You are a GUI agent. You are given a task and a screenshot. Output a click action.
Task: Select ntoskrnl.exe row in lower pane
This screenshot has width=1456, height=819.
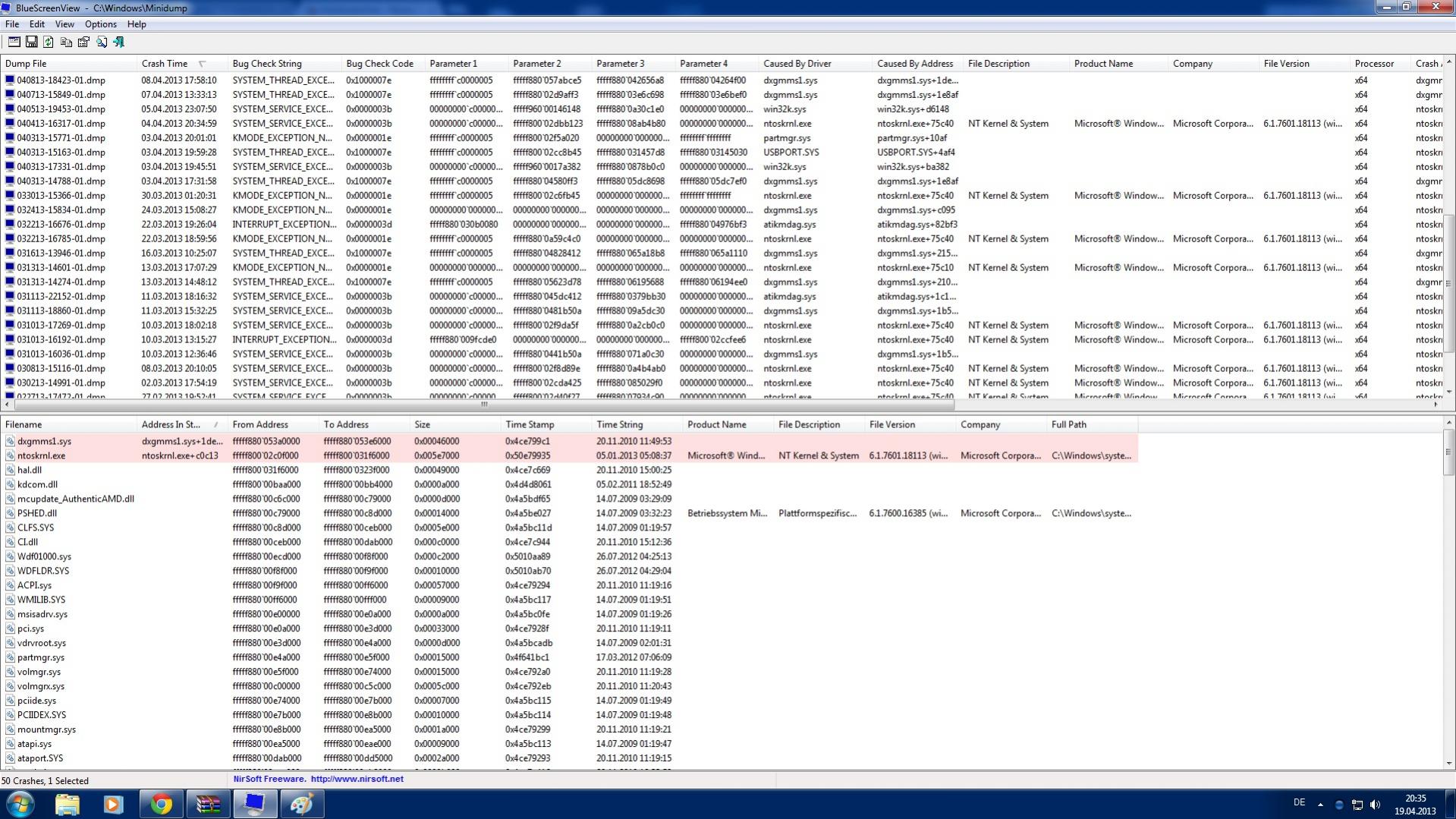coord(569,455)
